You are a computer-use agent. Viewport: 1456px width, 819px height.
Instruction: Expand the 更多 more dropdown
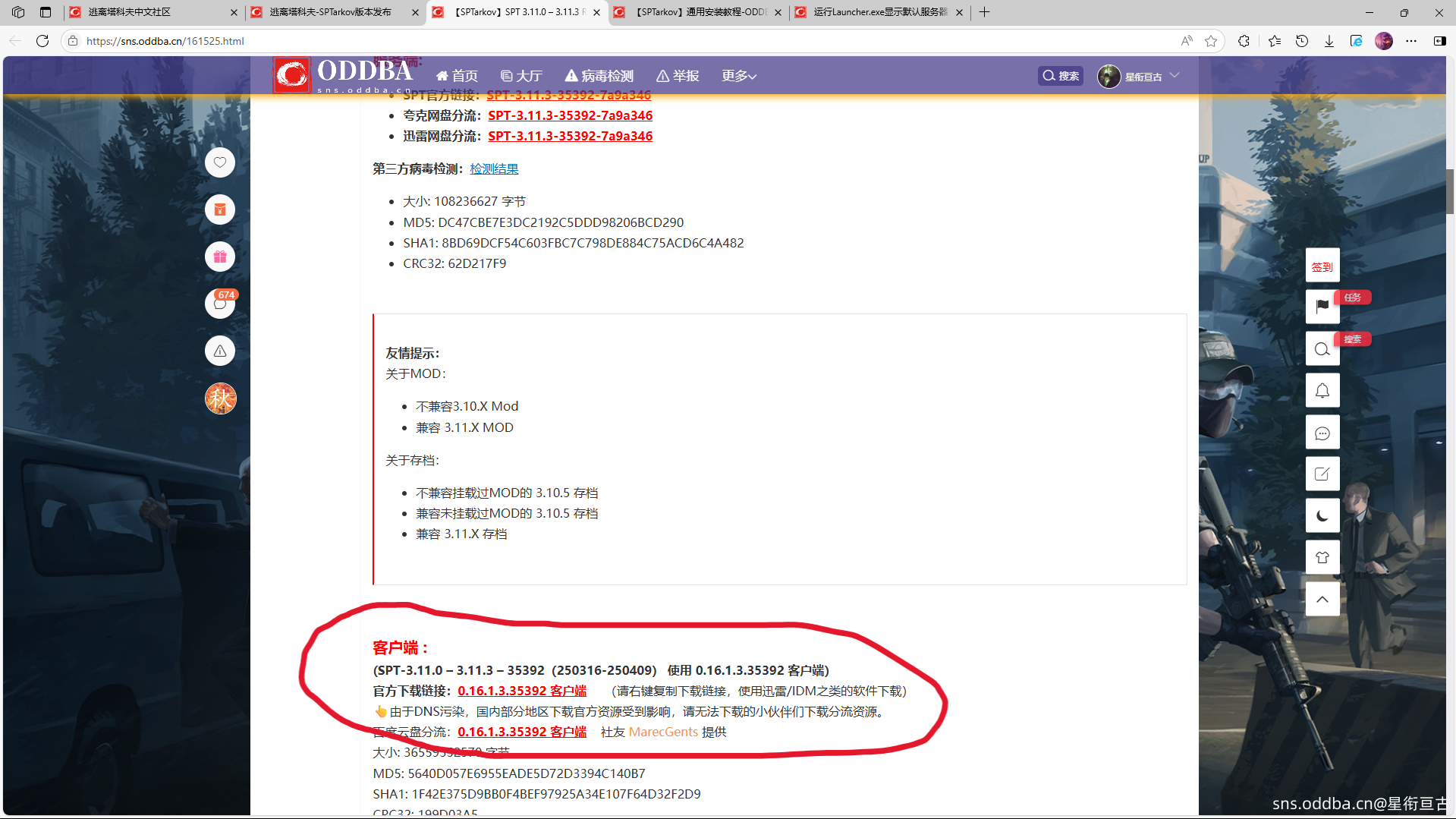pos(738,76)
